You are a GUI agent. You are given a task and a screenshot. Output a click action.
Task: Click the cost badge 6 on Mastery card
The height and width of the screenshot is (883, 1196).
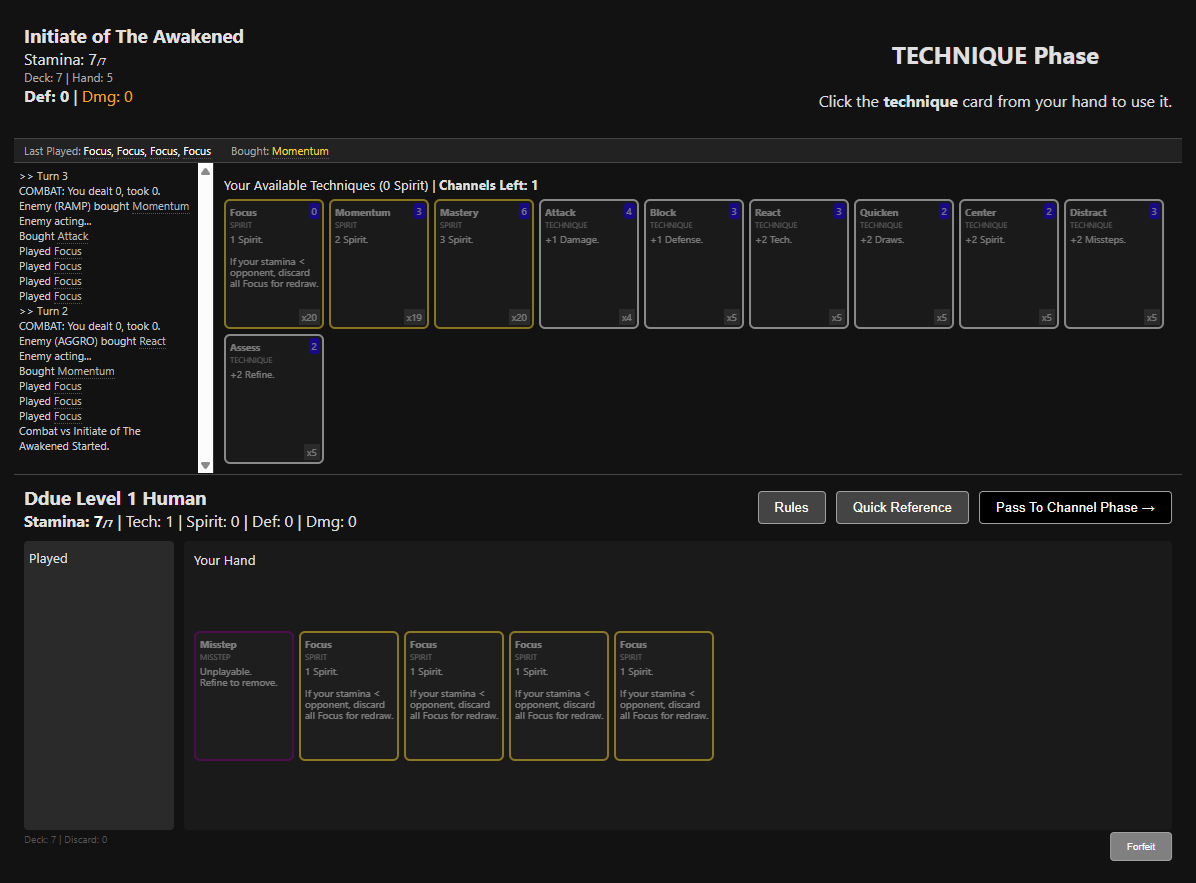(x=524, y=212)
